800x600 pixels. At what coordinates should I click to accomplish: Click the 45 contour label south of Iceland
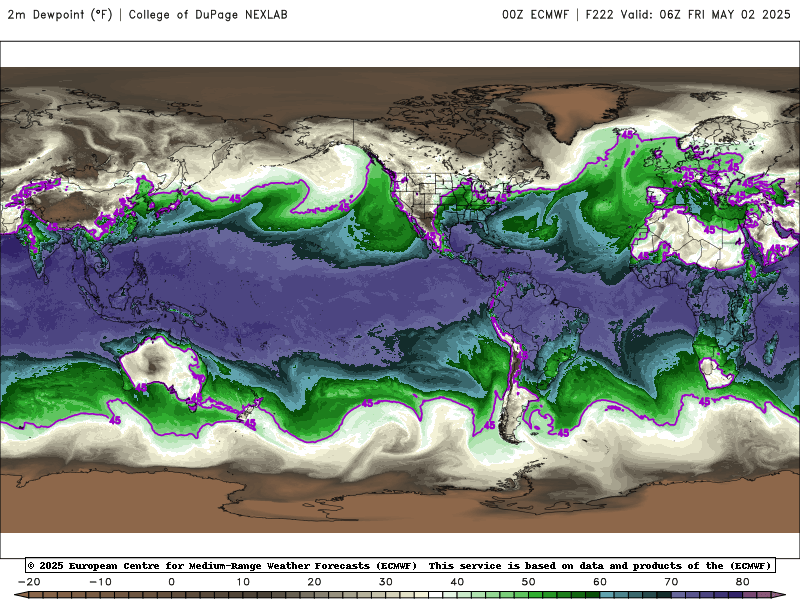pos(627,135)
